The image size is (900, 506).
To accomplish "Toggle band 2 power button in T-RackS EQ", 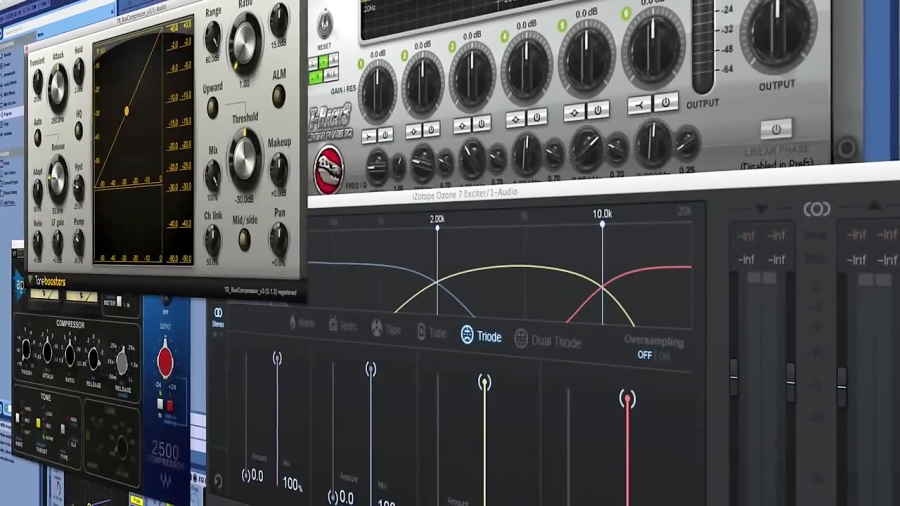I will (432, 130).
